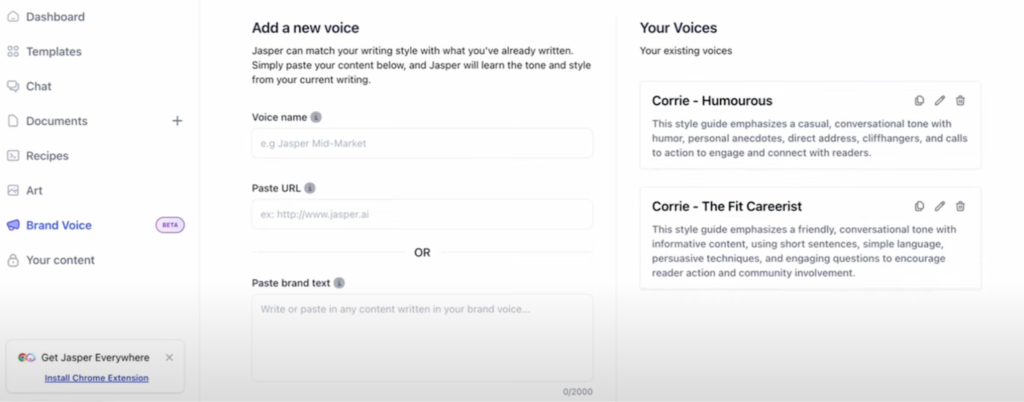Copy the Corrie - Humourous voice
Viewport: 1024px width, 402px height.
(920, 101)
